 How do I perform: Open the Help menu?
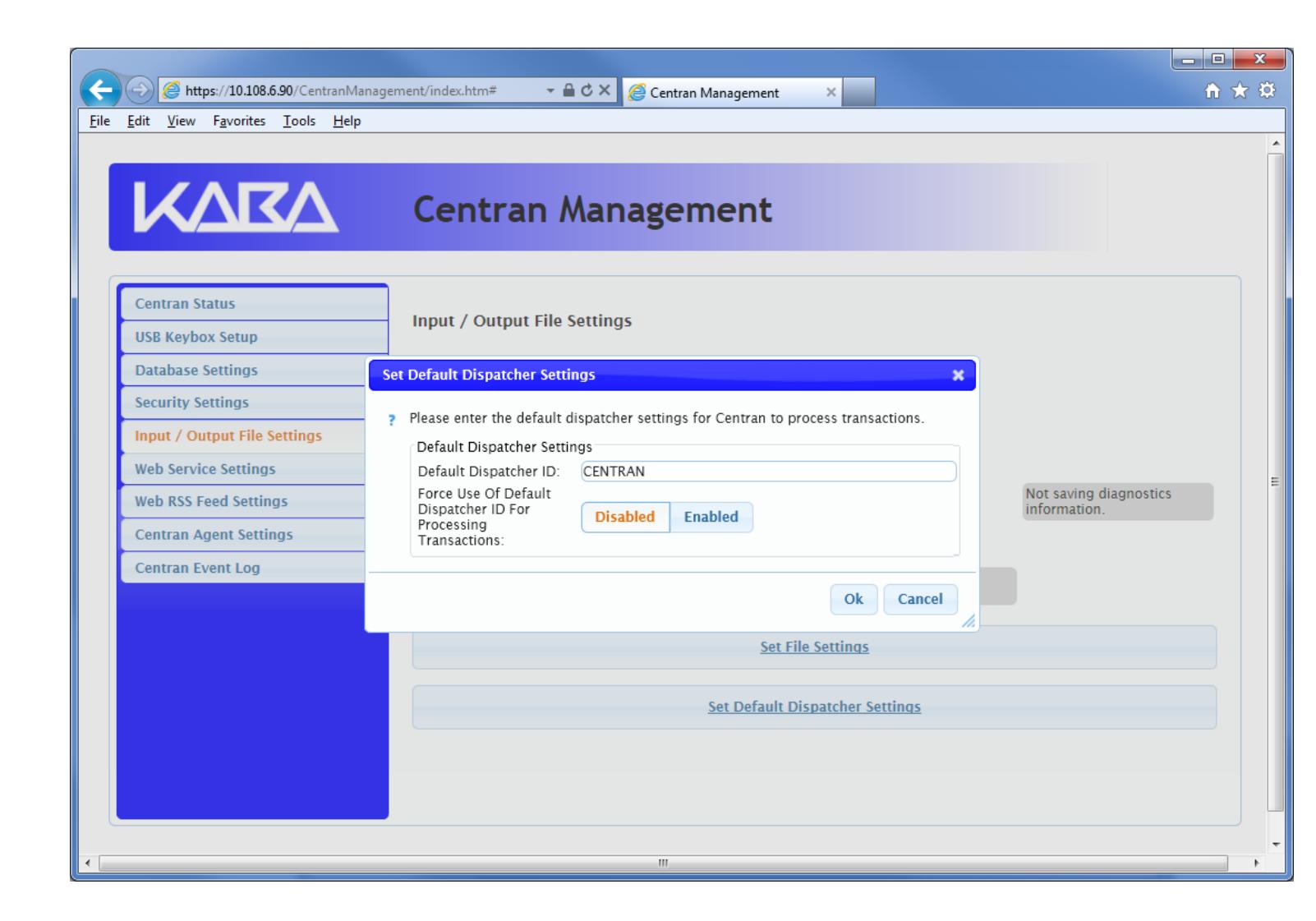click(347, 121)
